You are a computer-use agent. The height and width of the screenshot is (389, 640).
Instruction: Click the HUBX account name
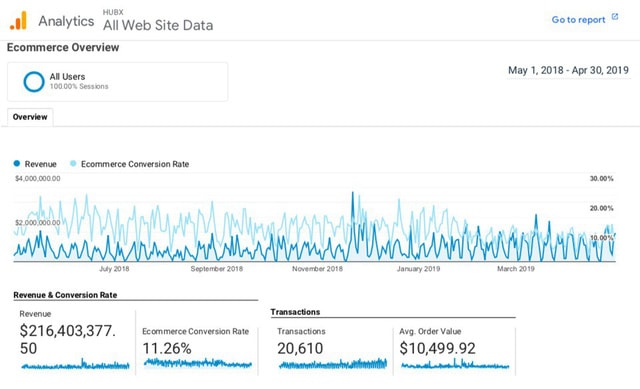tap(113, 12)
